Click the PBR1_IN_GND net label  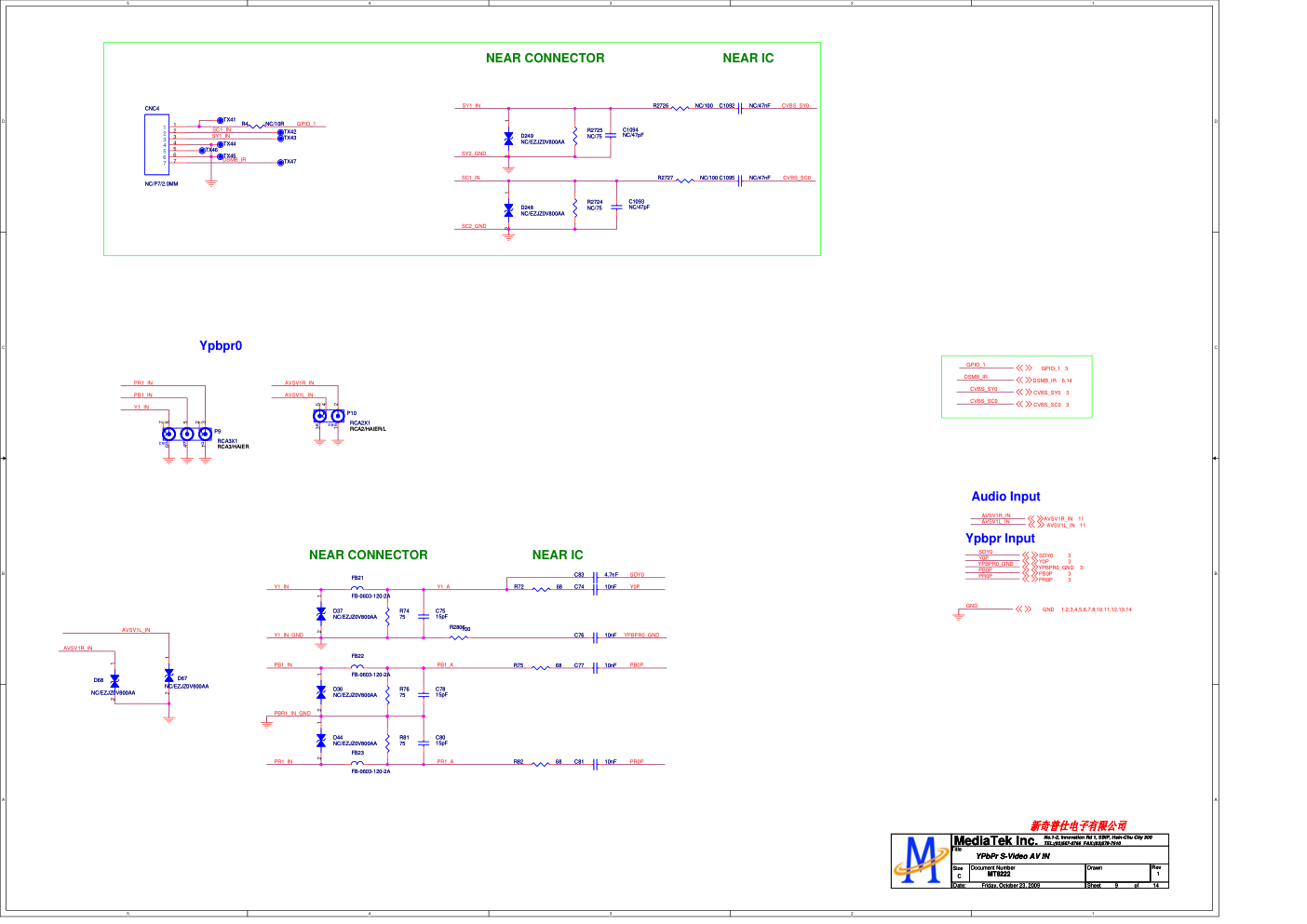coord(293,714)
